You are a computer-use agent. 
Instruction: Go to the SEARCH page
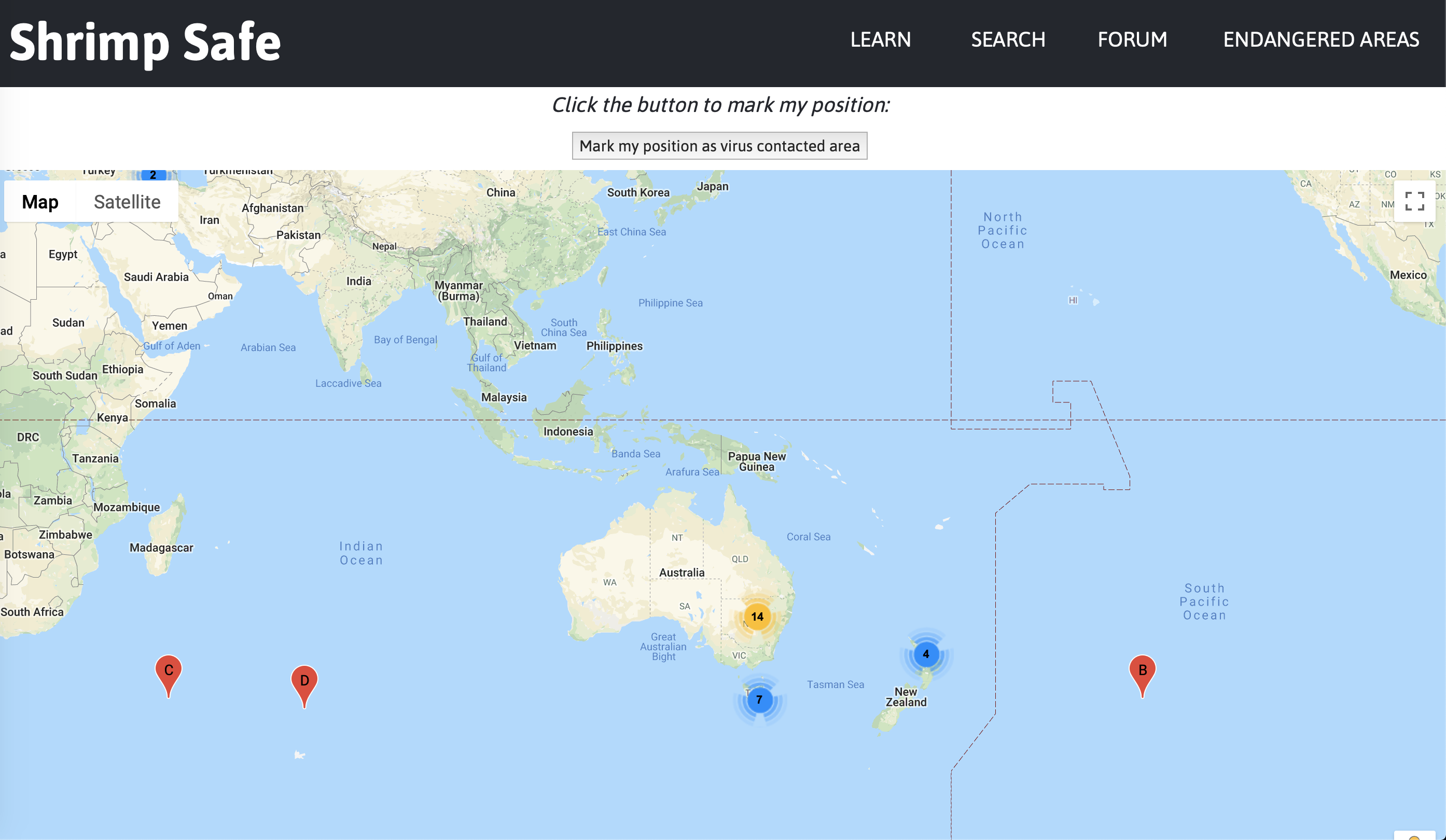1008,39
